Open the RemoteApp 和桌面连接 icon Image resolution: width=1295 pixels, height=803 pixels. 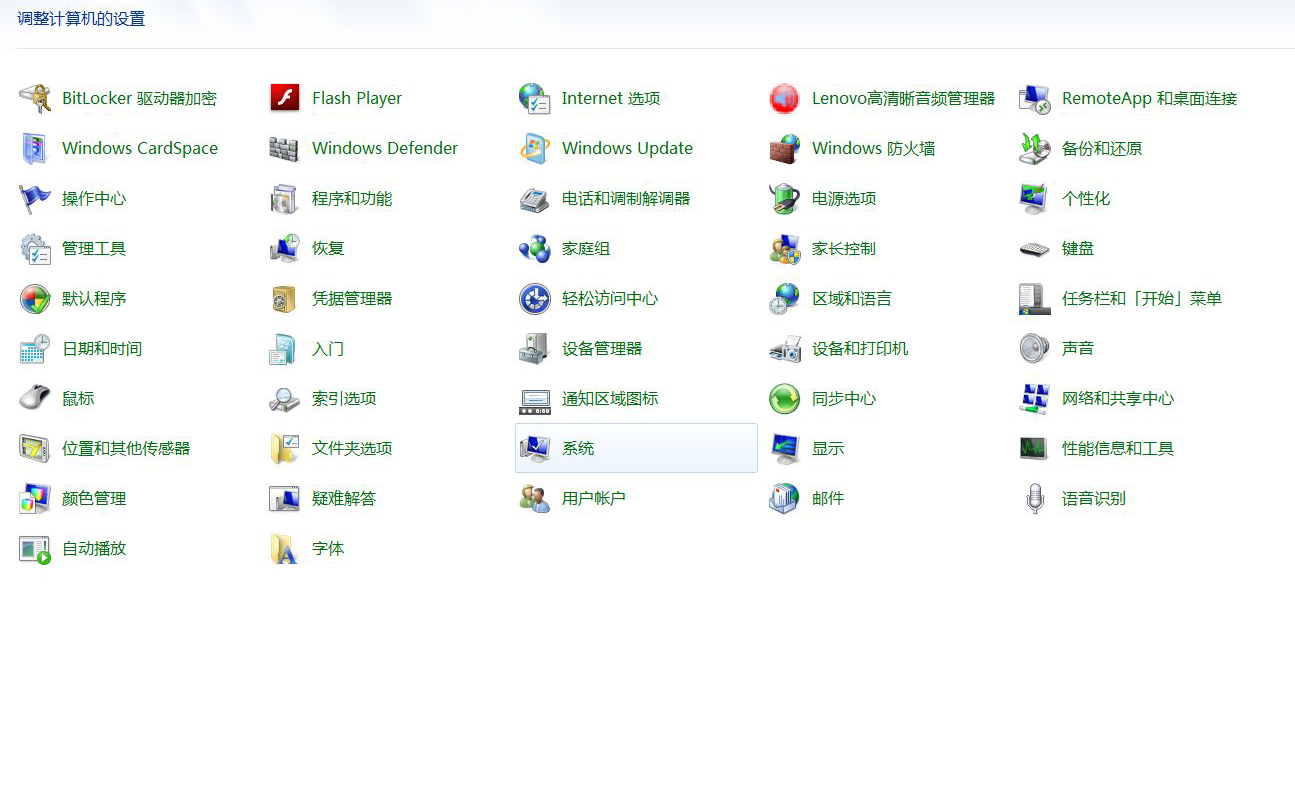pos(1035,98)
